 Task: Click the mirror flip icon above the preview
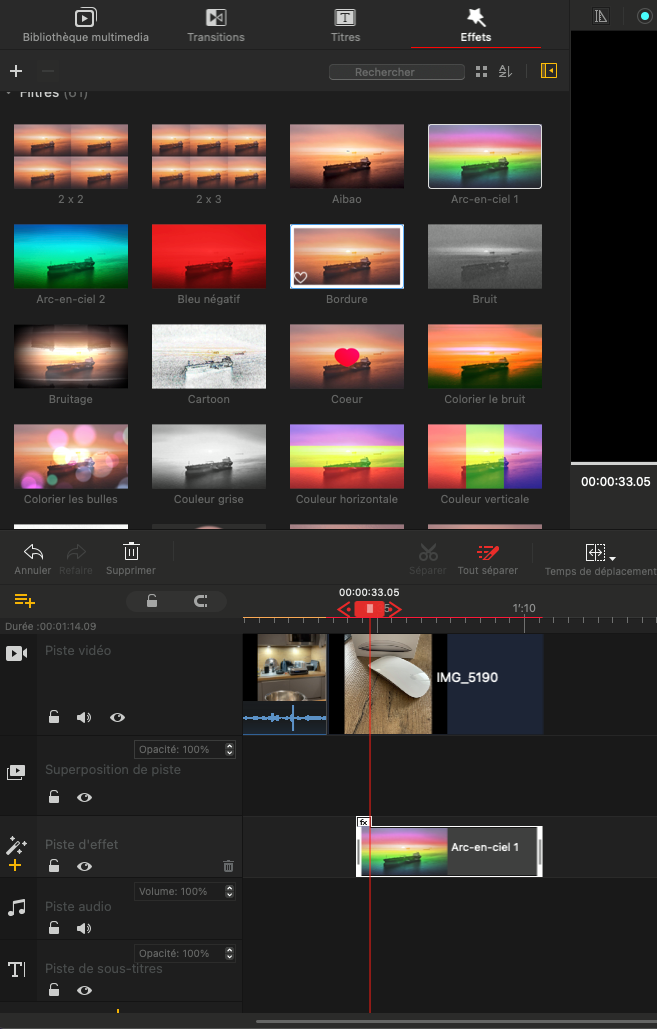coord(601,16)
